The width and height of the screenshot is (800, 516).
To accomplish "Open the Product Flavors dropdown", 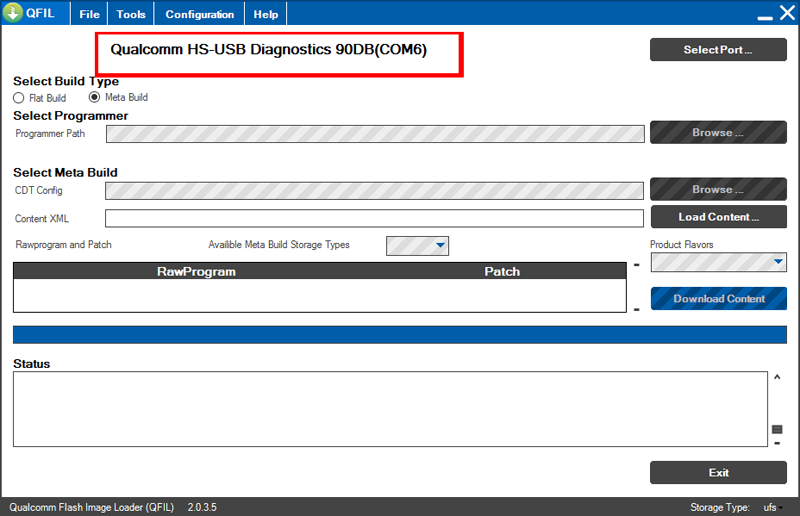I will pos(718,262).
